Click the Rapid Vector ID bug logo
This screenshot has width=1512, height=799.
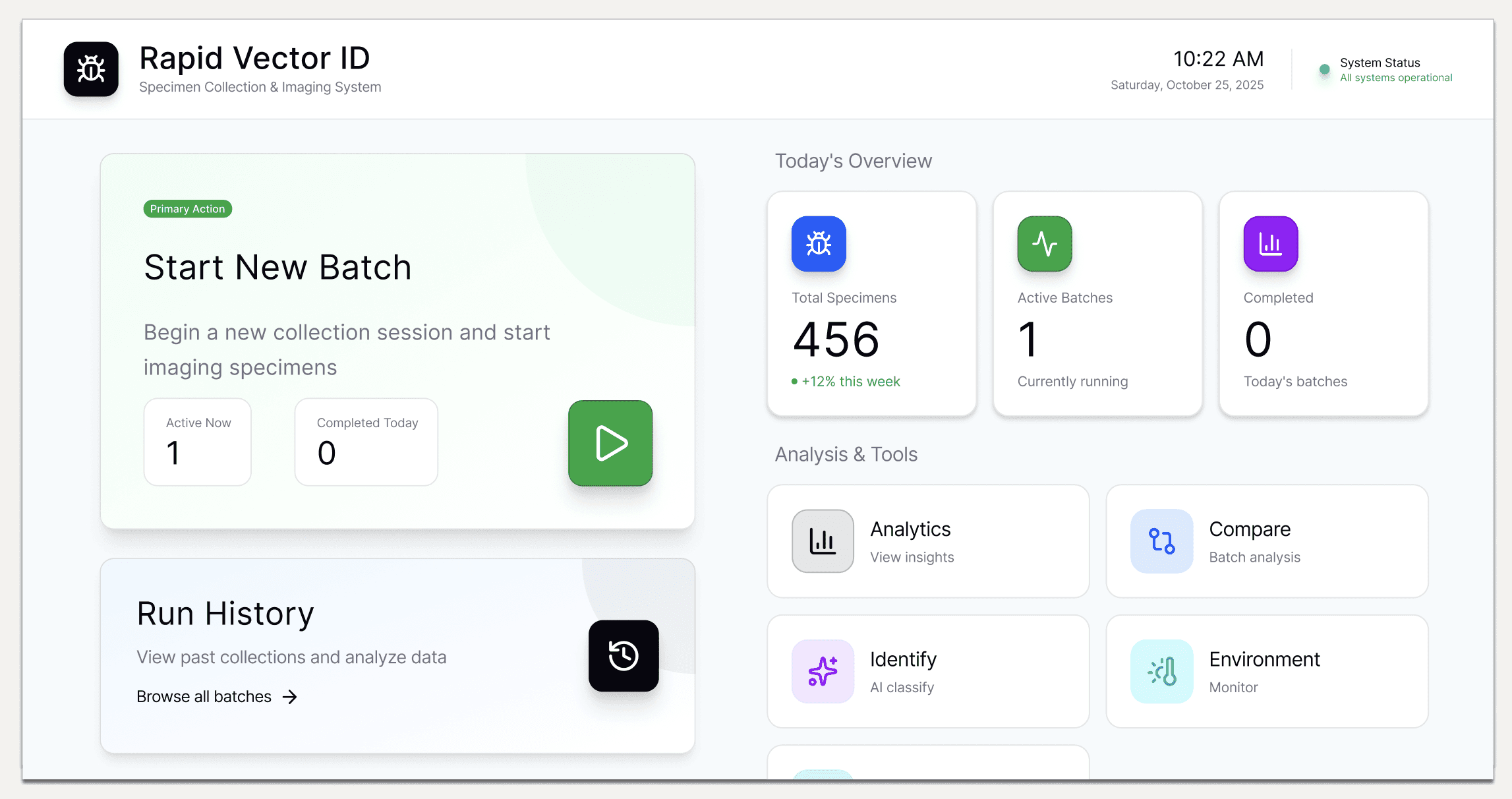click(x=91, y=69)
